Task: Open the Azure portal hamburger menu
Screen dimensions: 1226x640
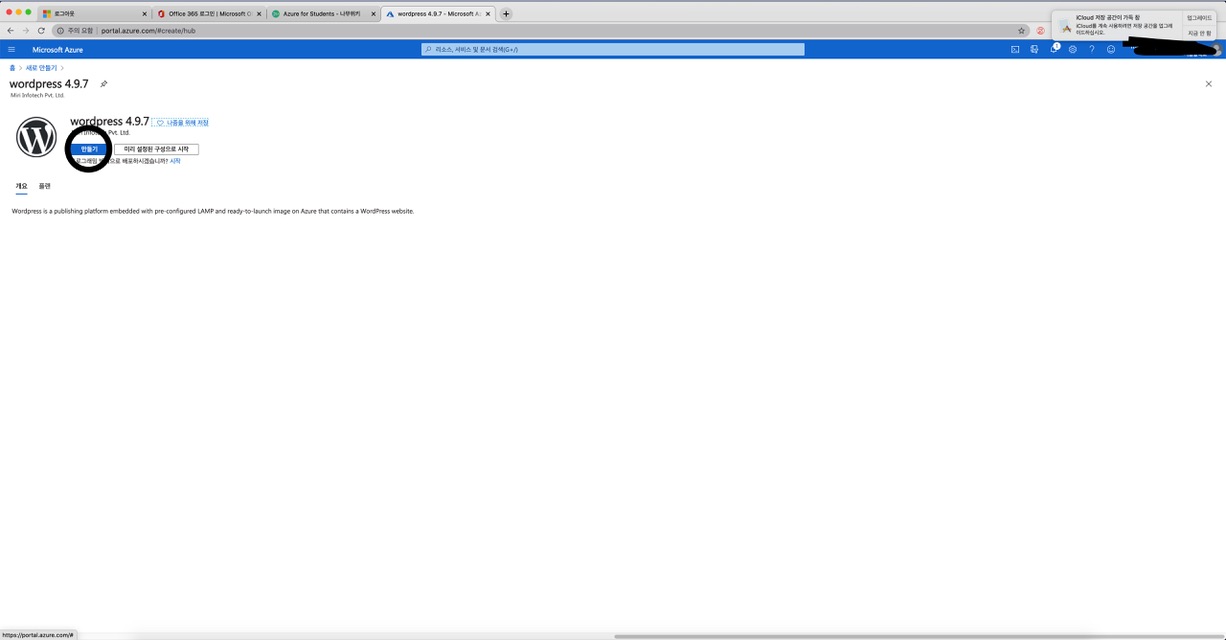Action: click(x=11, y=49)
